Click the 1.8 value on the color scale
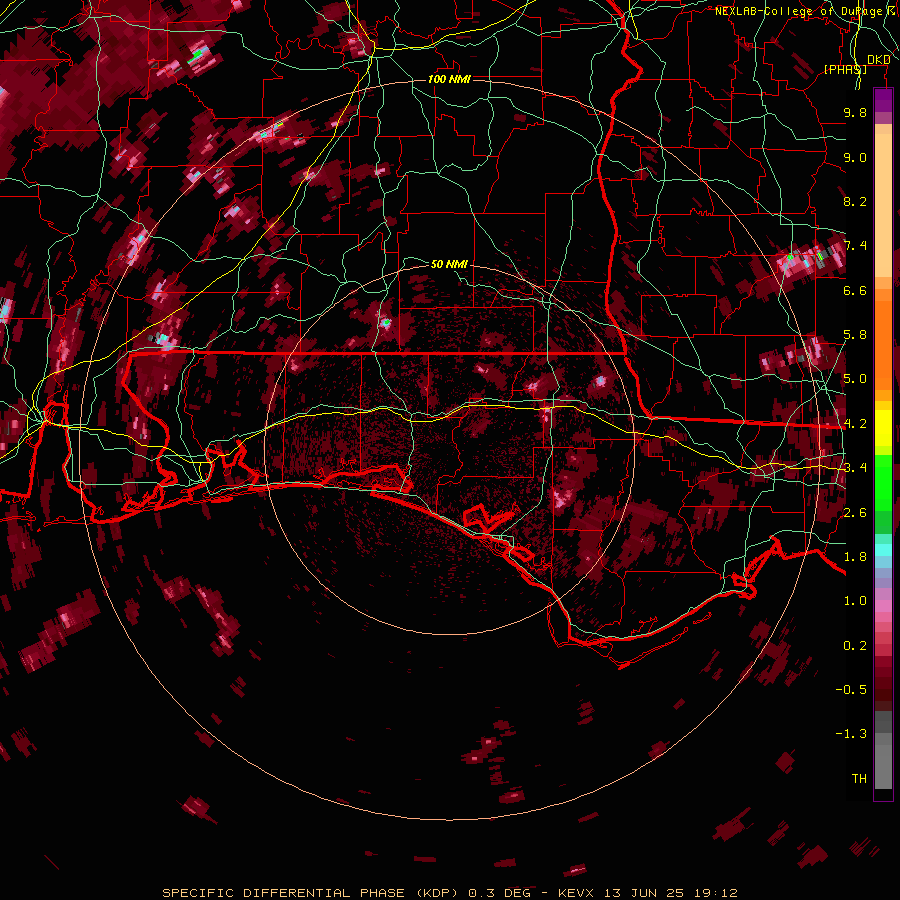The height and width of the screenshot is (900, 900). tap(855, 557)
